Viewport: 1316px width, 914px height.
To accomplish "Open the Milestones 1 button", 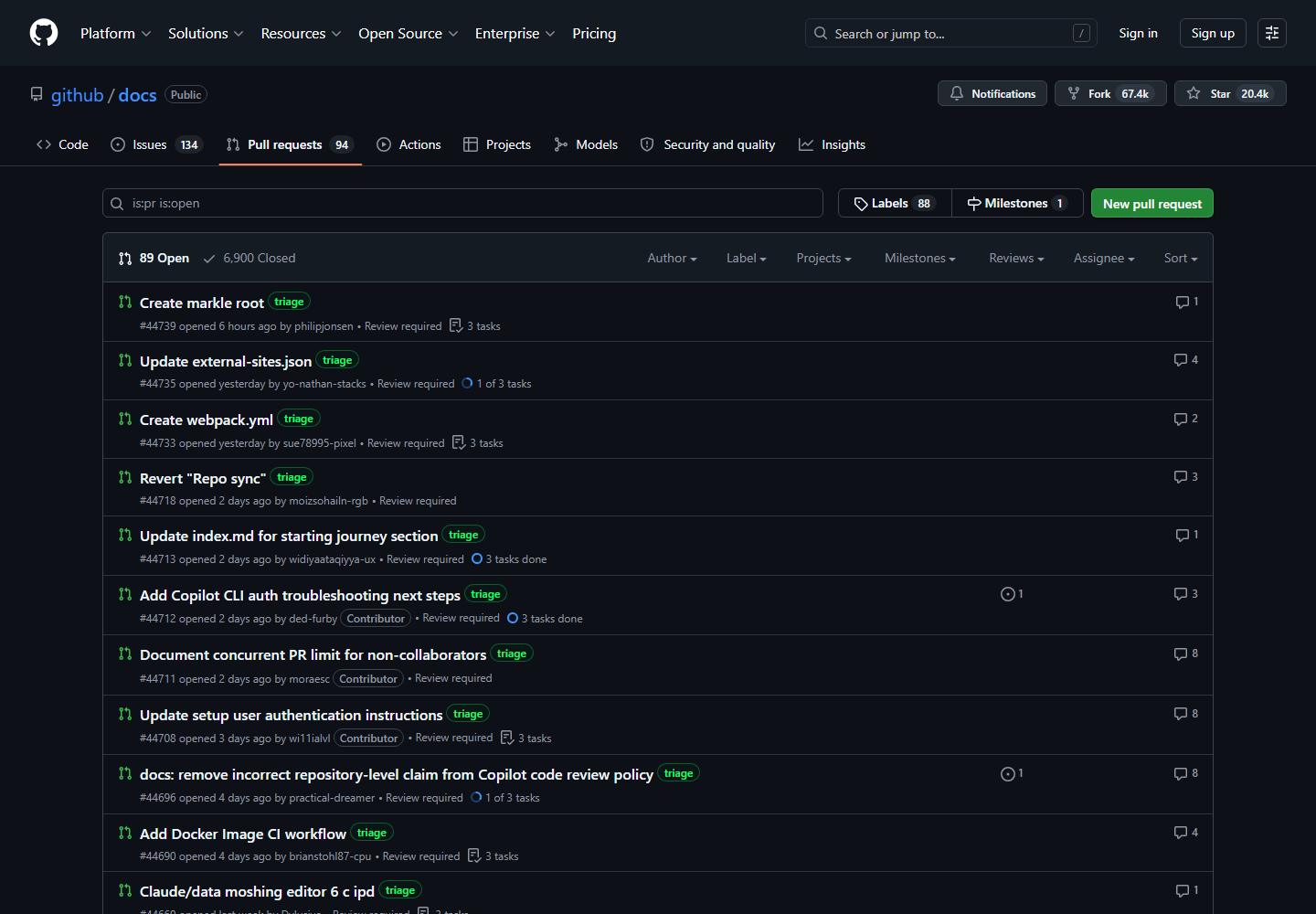I will point(1017,203).
